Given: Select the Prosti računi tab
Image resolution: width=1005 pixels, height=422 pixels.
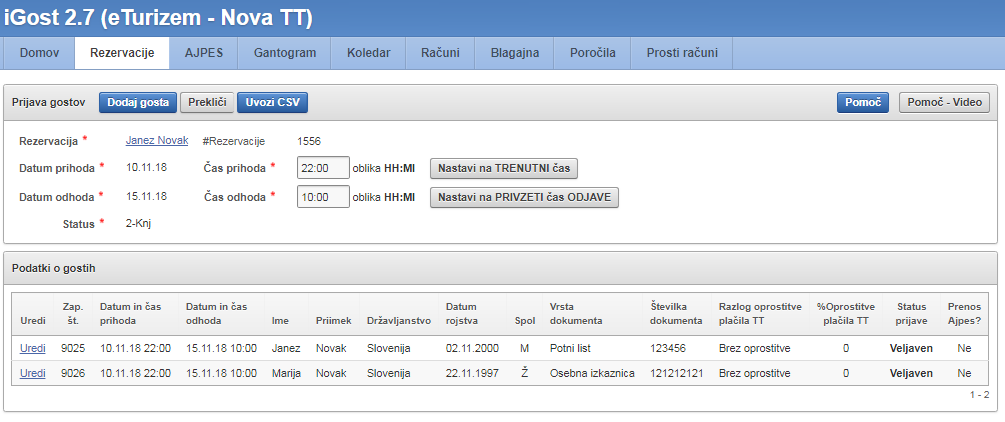Looking at the screenshot, I should (682, 53).
